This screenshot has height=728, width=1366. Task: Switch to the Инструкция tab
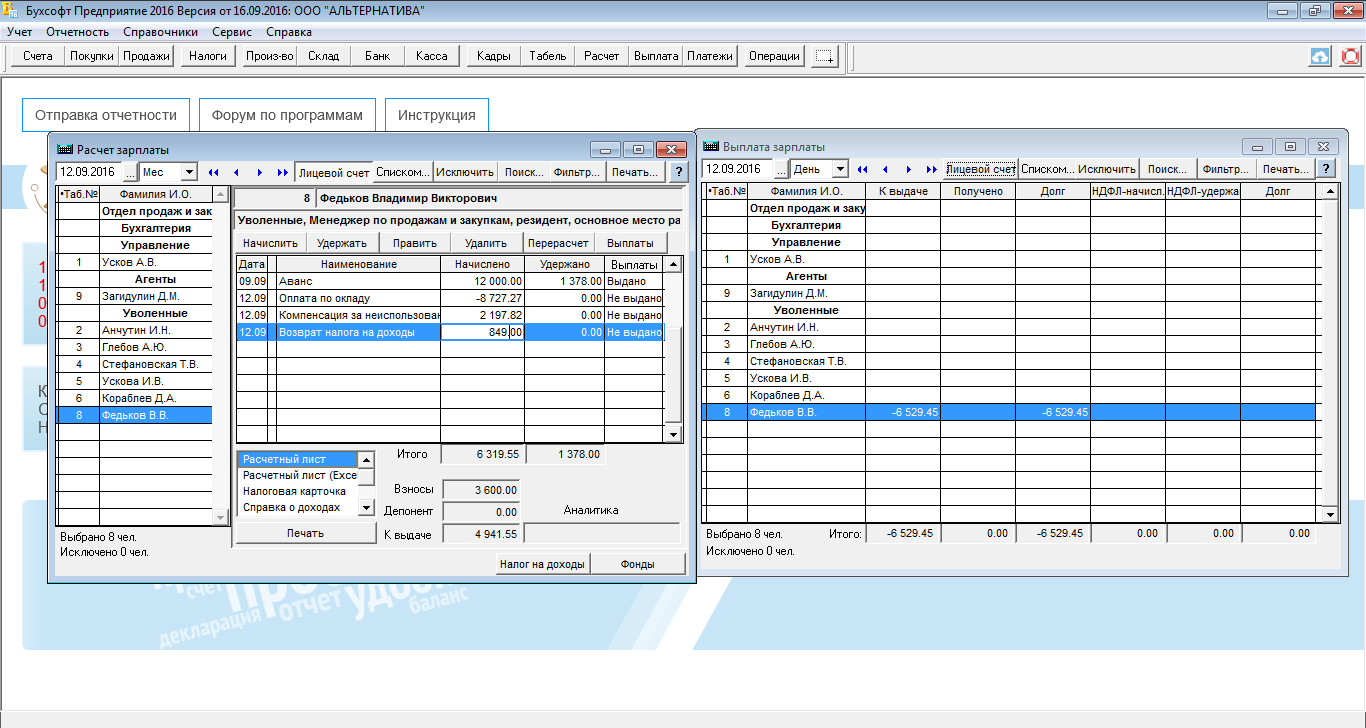(436, 115)
